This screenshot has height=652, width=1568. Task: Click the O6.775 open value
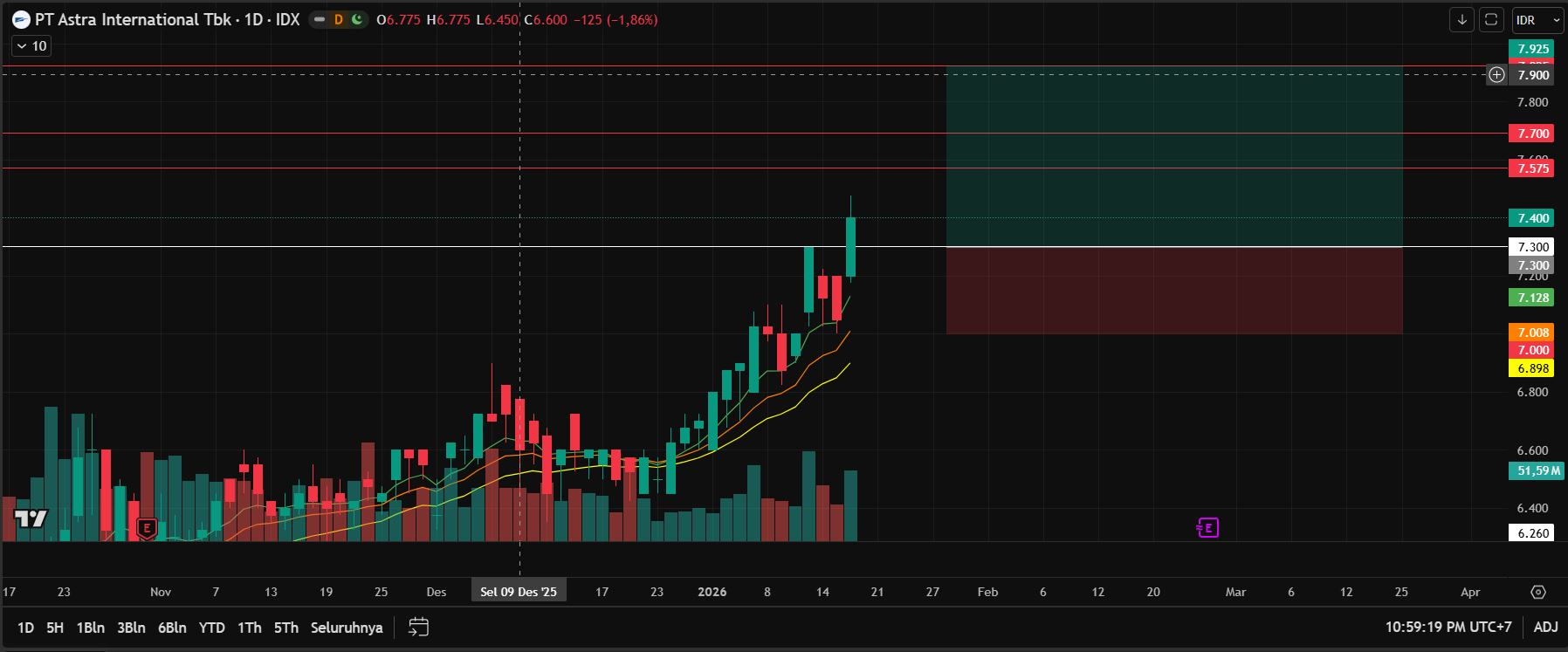pos(398,20)
